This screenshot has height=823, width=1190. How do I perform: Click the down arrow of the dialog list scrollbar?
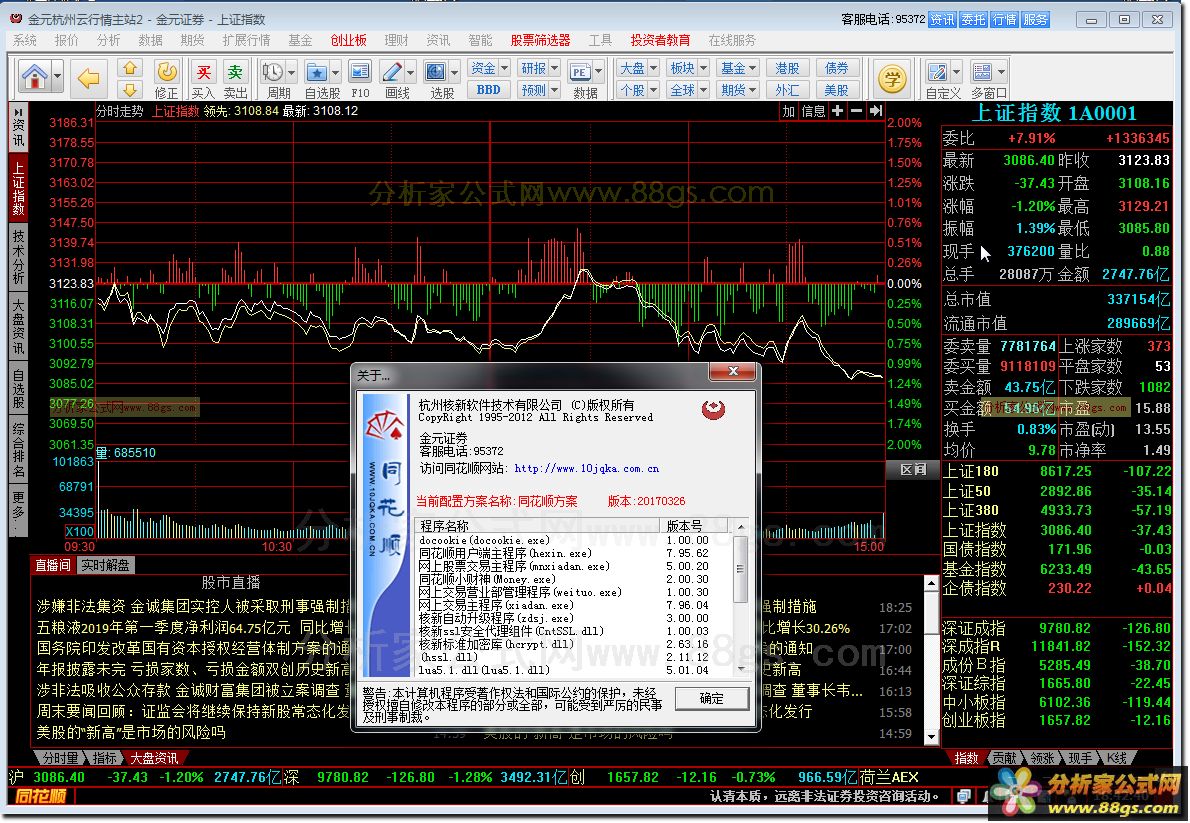click(741, 669)
